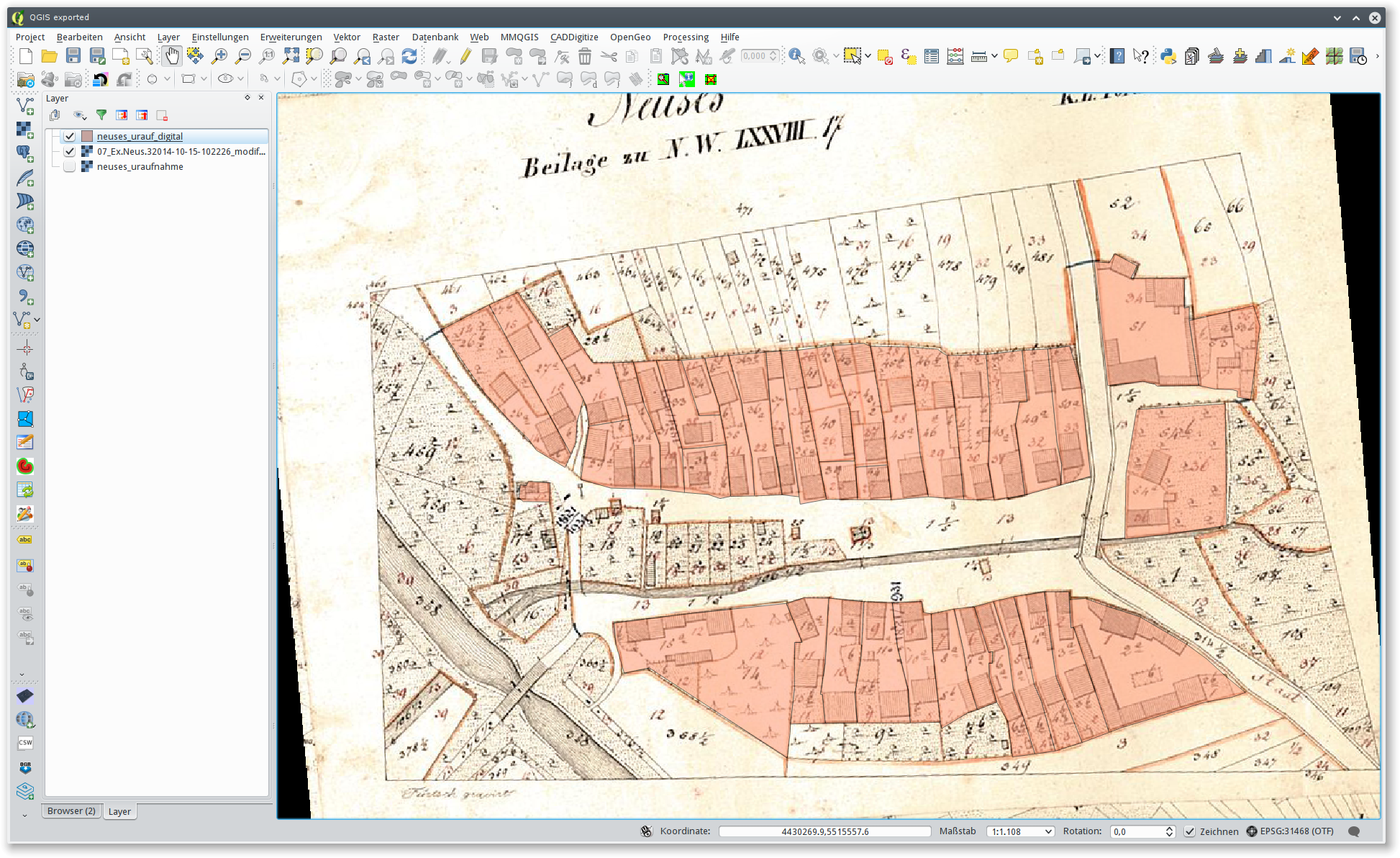This screenshot has height=858, width=1400.
Task: Activate the Identify Features tool
Action: pyautogui.click(x=796, y=56)
